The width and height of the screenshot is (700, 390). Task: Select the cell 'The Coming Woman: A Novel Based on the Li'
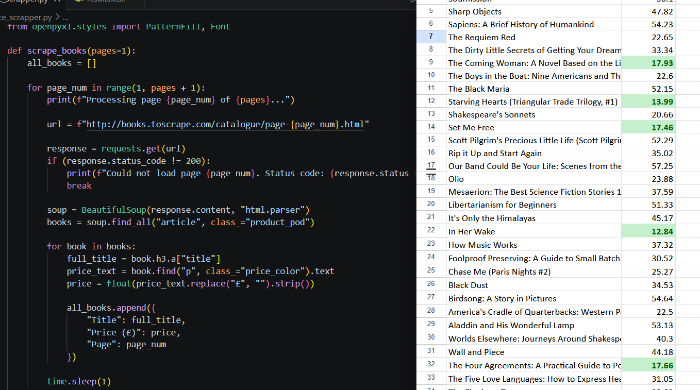[533, 63]
